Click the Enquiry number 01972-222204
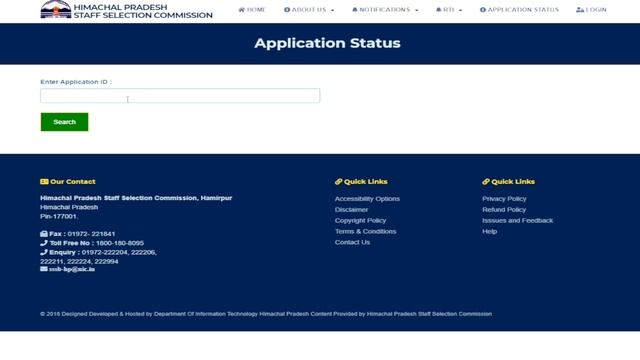 (x=104, y=252)
